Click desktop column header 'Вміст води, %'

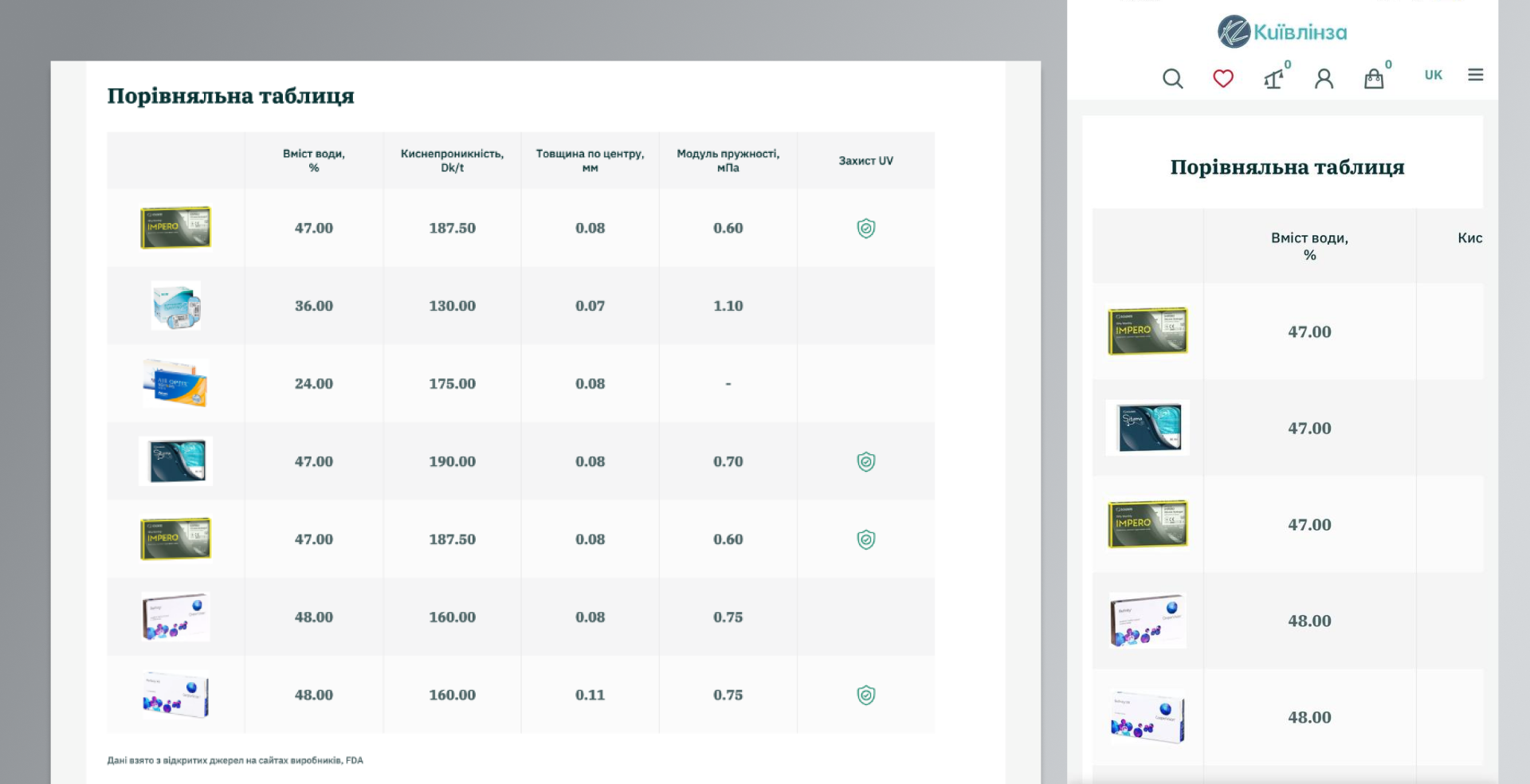314,160
